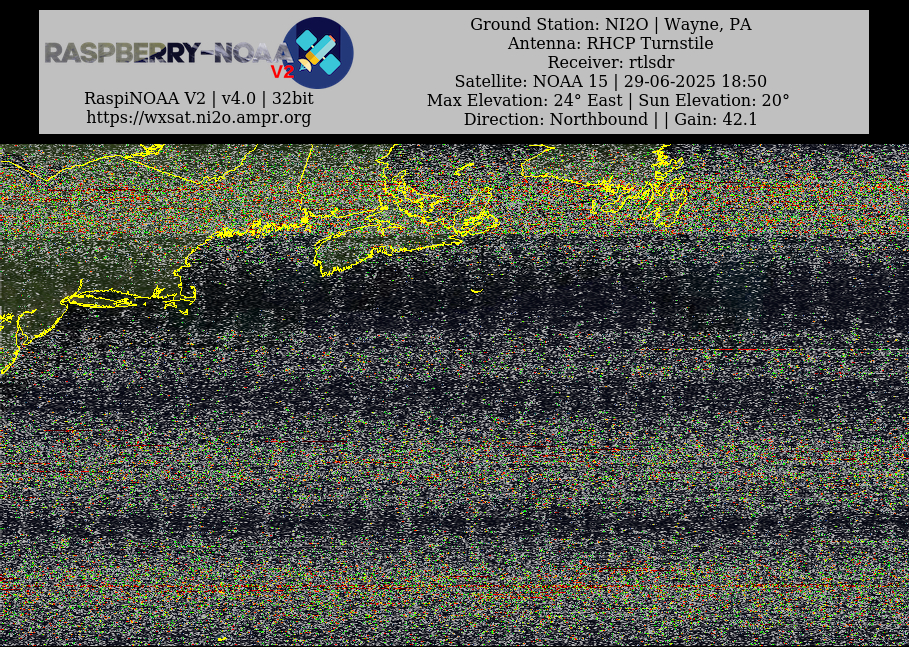Viewport: 909px width, 647px height.
Task: Click 'RaspiNOAA V2 | v4.0 | 32bit' text
Action: pos(199,99)
